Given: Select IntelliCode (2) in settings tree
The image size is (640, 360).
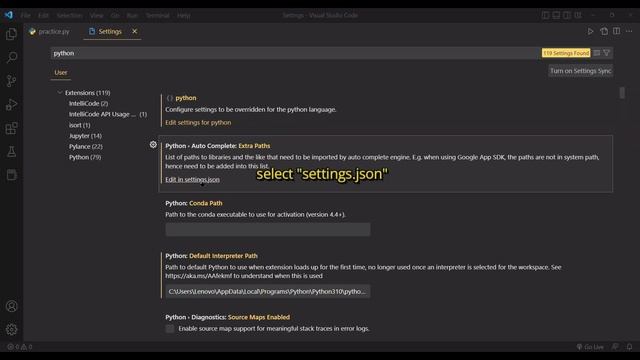Looking at the screenshot, I should (x=88, y=104).
